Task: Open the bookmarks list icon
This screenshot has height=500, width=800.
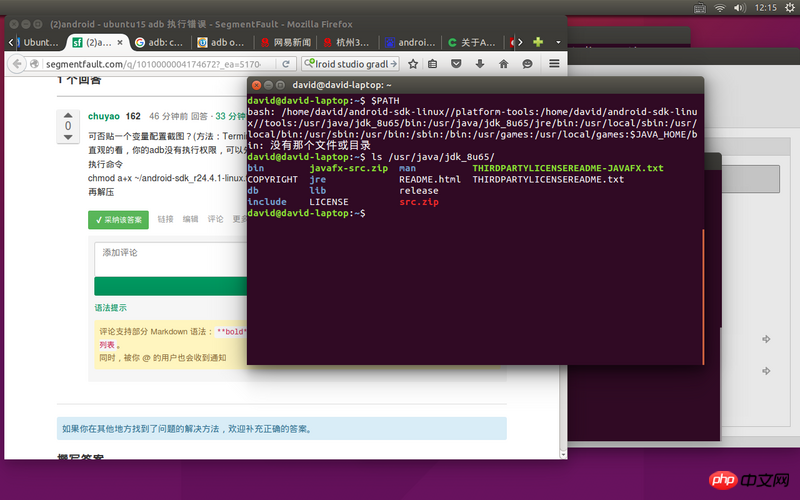Action: pyautogui.click(x=433, y=64)
